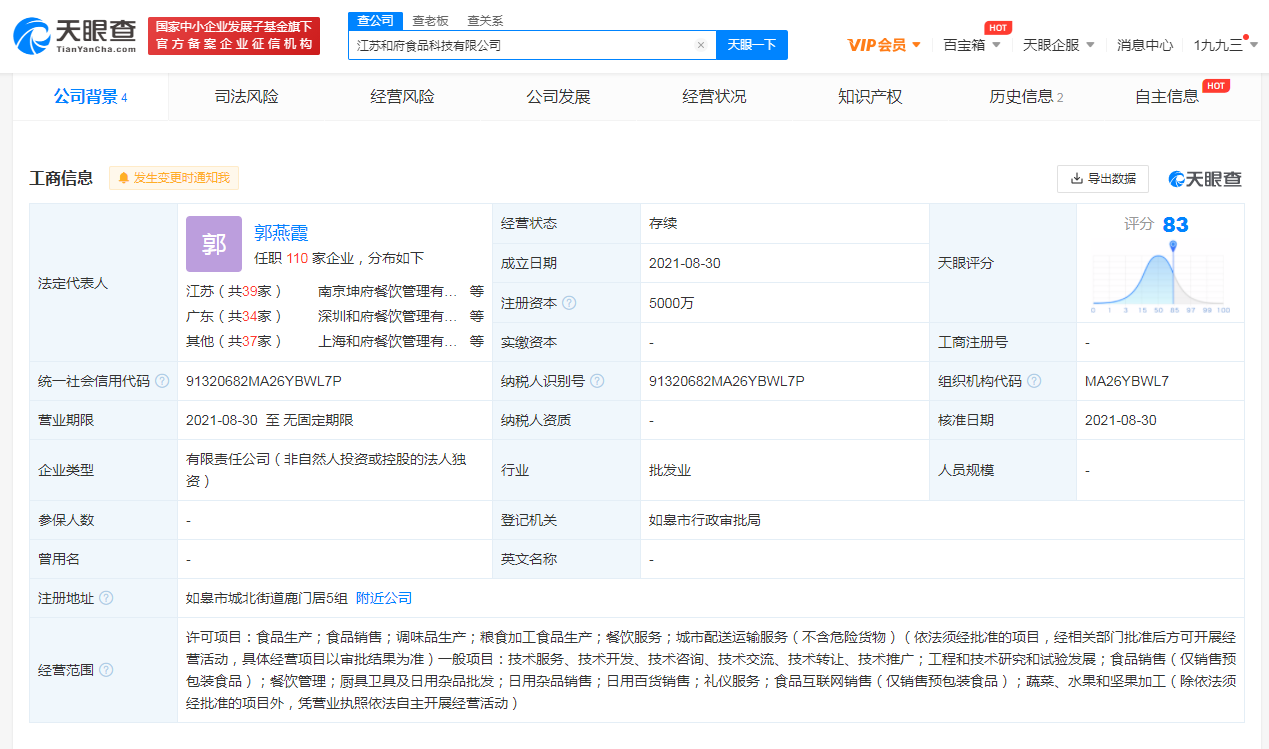Click help icon beside 组织机构代码
This screenshot has width=1269, height=749.
pyautogui.click(x=1034, y=381)
